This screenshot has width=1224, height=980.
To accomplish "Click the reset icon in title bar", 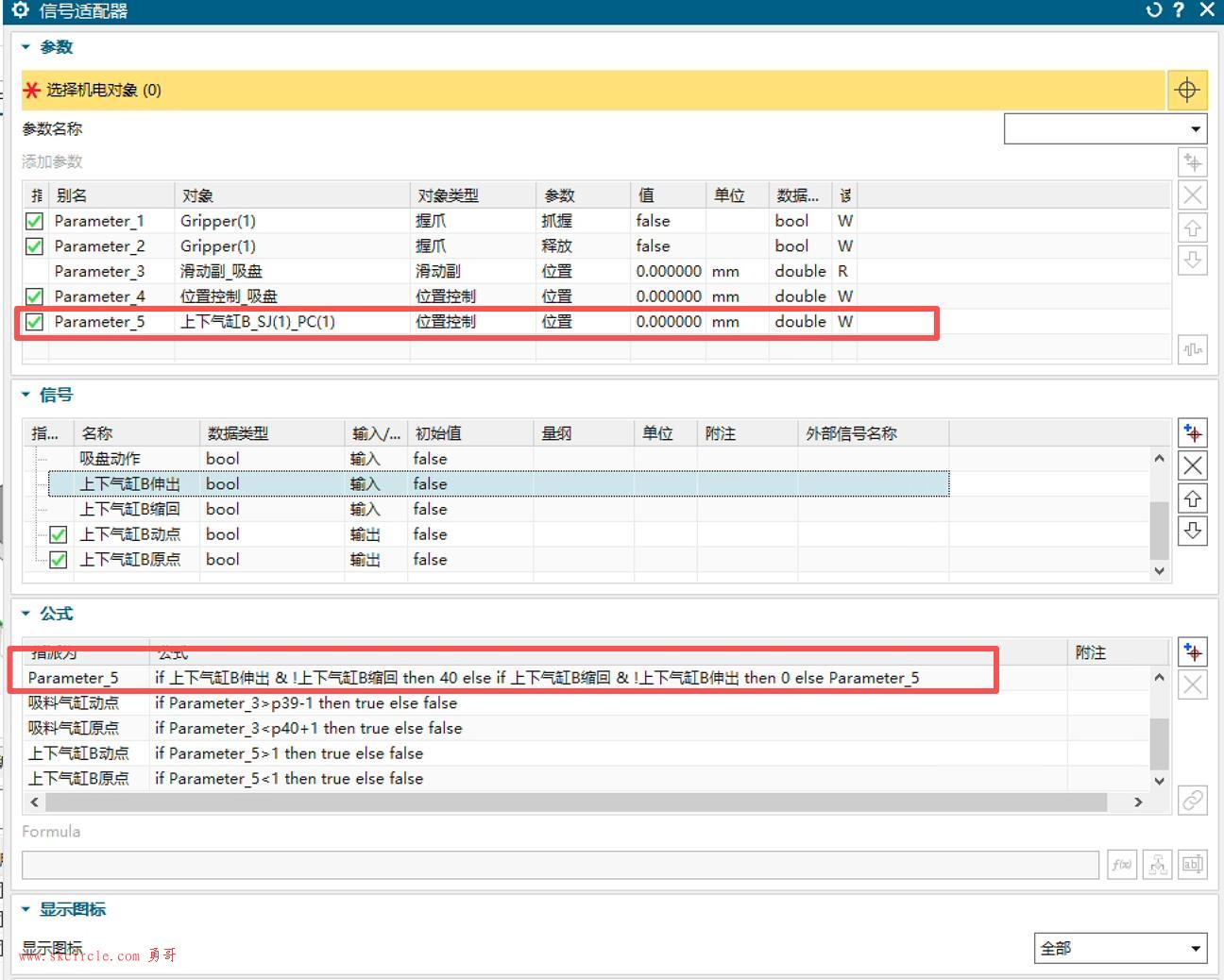I will click(x=1153, y=9).
